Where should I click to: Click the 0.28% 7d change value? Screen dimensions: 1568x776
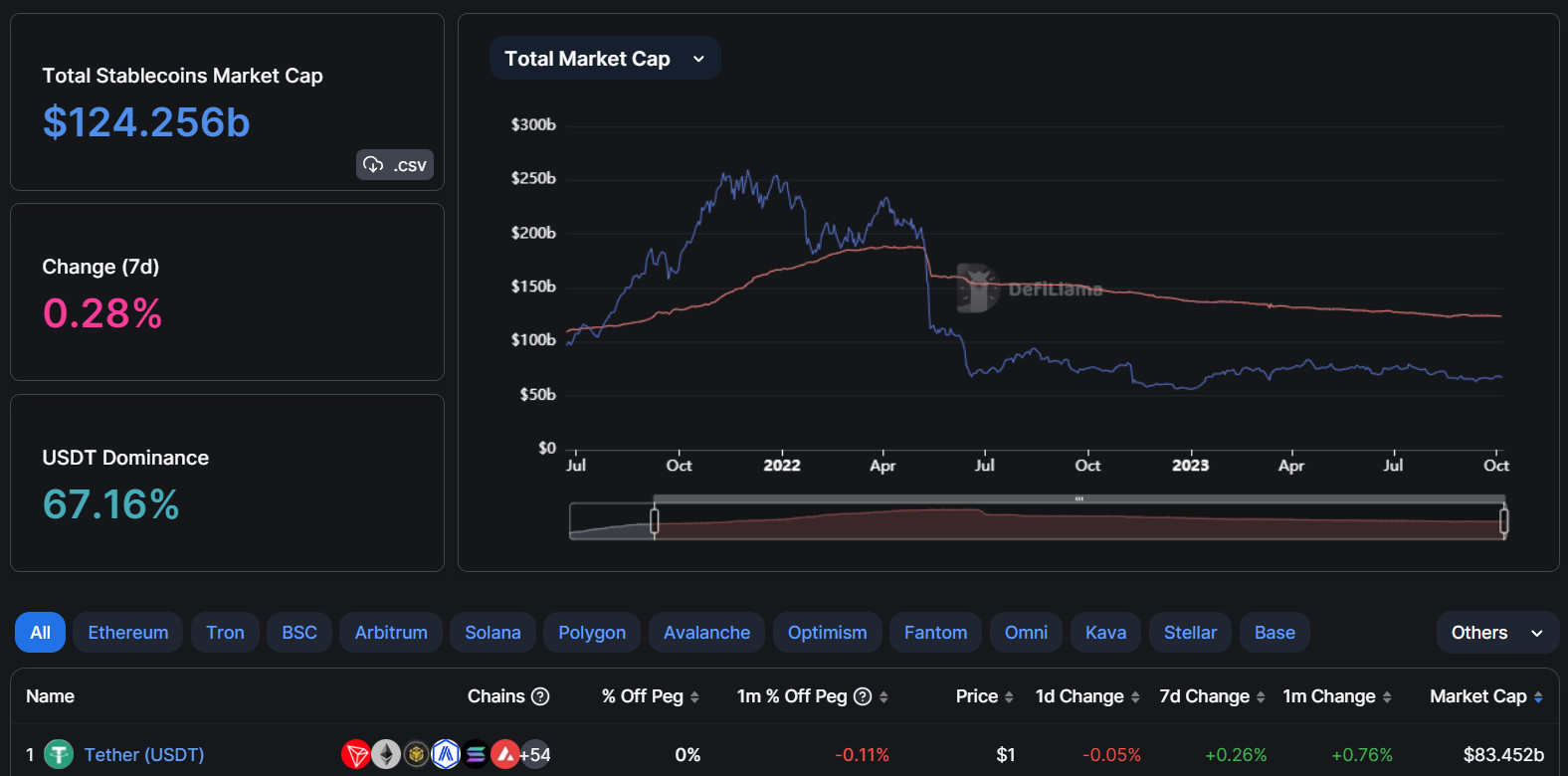pyautogui.click(x=102, y=313)
